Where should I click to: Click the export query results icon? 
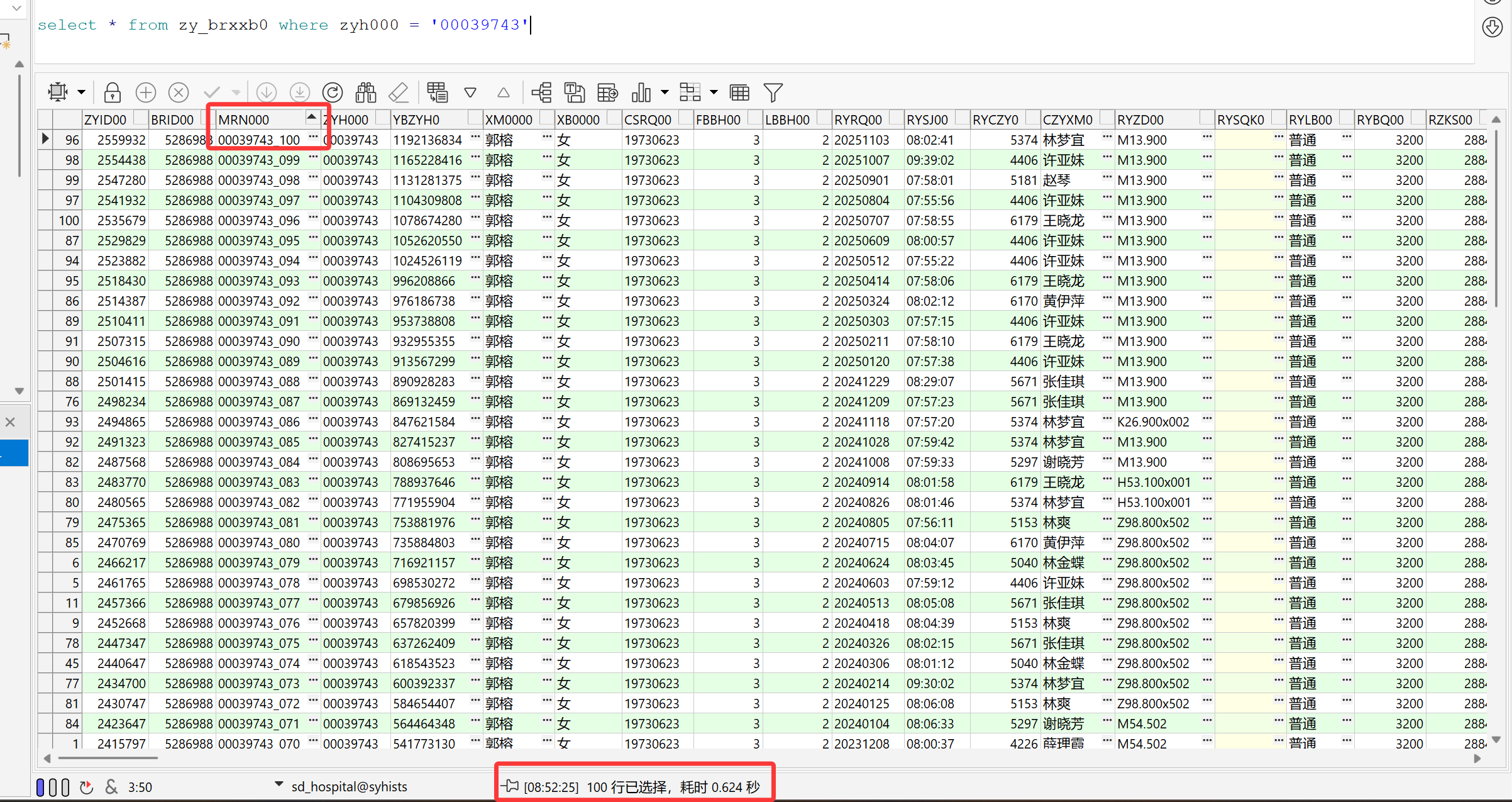(607, 92)
